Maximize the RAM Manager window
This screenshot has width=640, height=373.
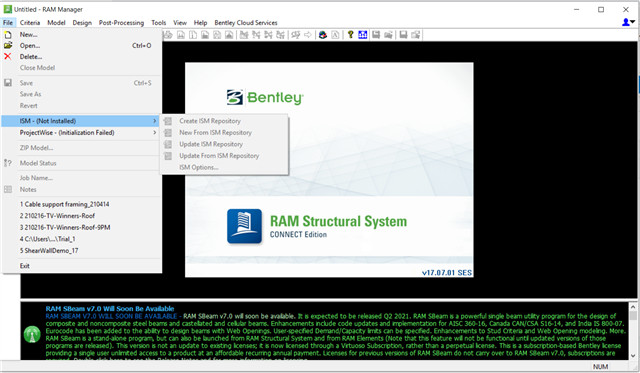point(601,9)
